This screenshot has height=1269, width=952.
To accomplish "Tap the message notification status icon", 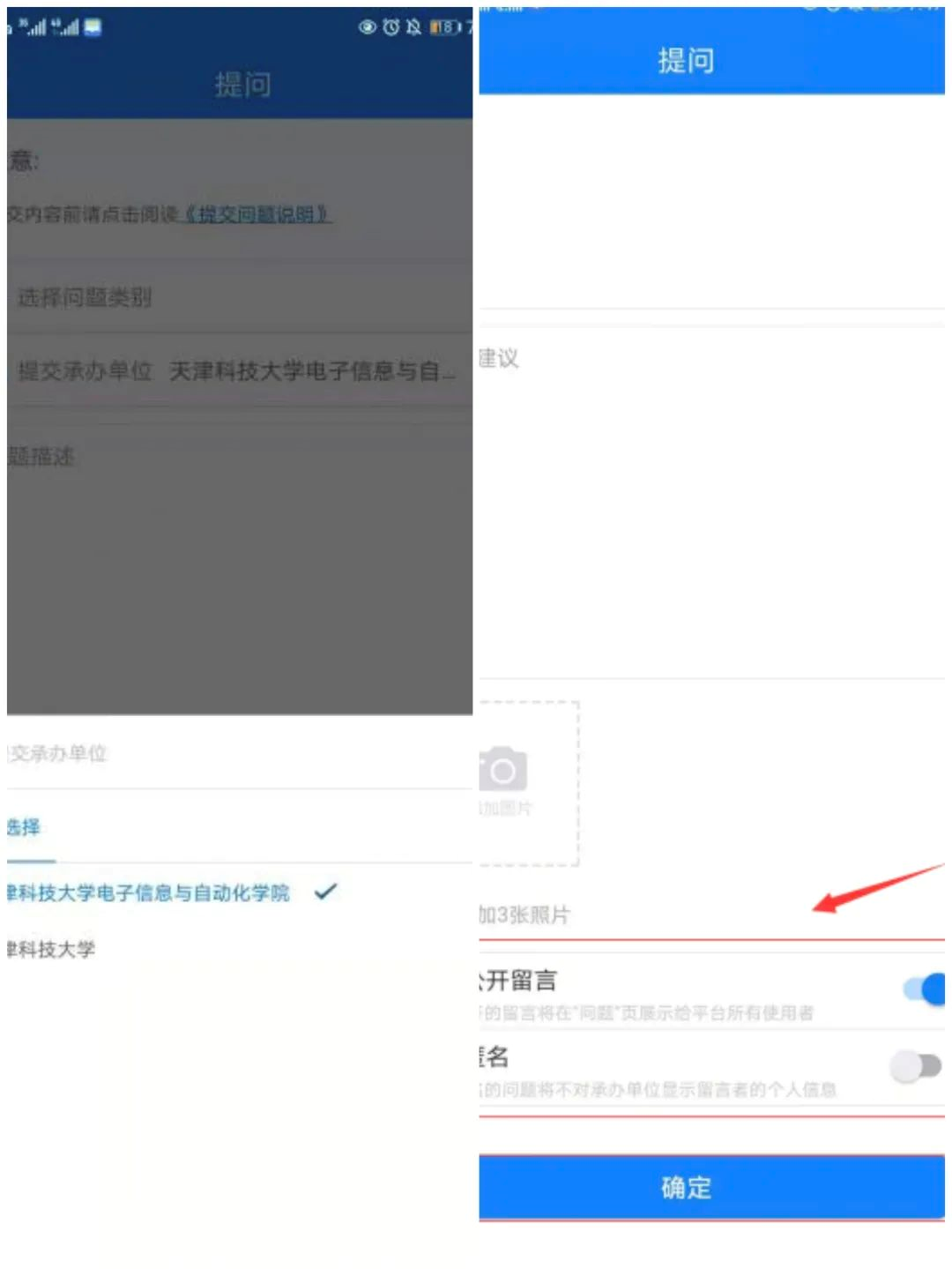I will coord(93,27).
